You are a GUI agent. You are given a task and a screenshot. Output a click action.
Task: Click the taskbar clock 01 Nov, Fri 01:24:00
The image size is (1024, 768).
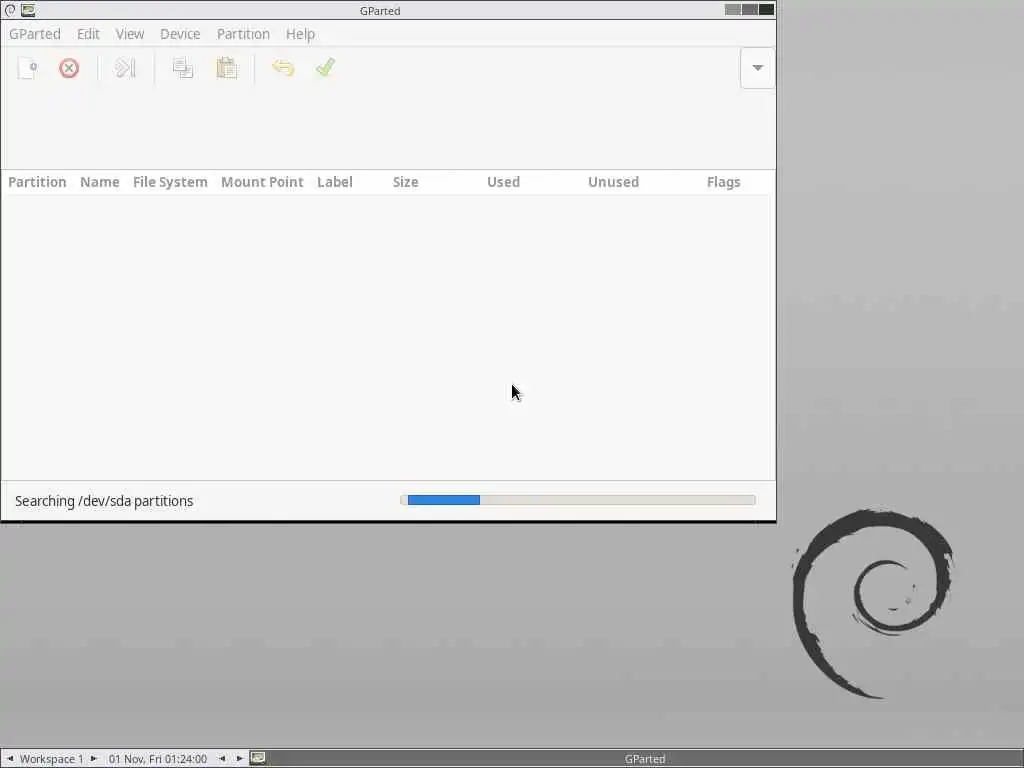pyautogui.click(x=157, y=759)
